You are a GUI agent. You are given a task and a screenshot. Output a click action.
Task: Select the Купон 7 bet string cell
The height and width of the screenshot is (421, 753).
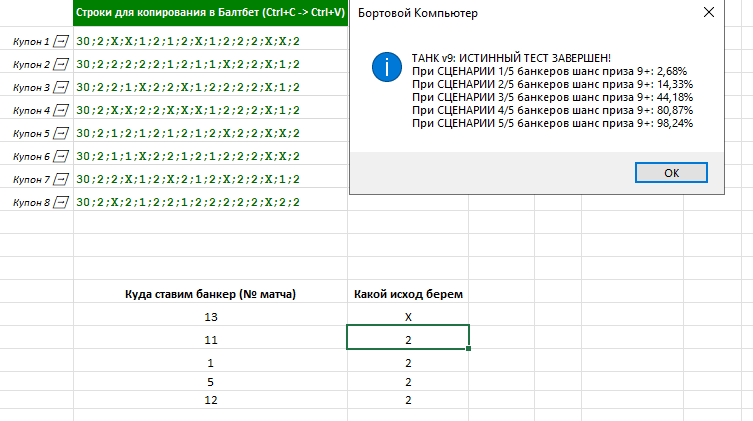click(210, 177)
